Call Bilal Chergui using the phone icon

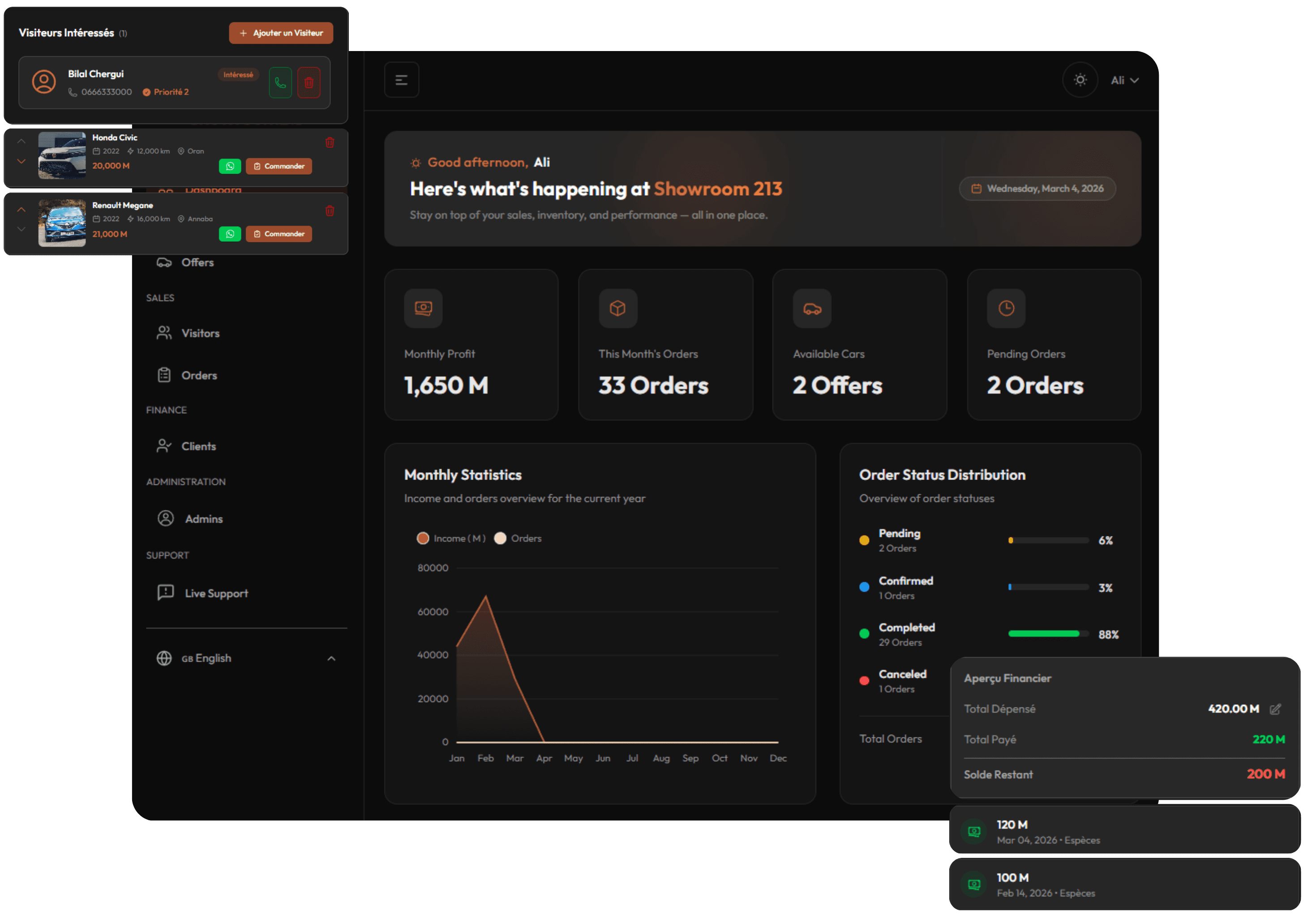pyautogui.click(x=280, y=82)
